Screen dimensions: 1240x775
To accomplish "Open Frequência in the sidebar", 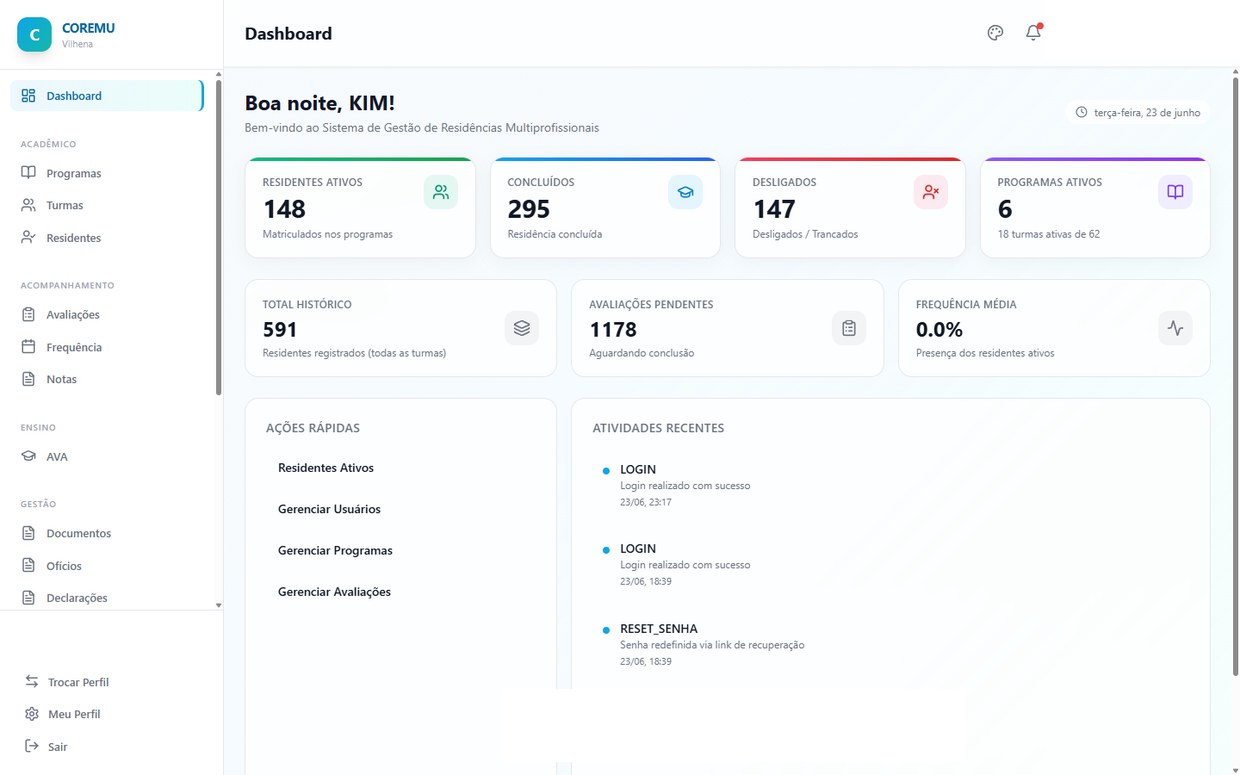I will [x=107, y=347].
